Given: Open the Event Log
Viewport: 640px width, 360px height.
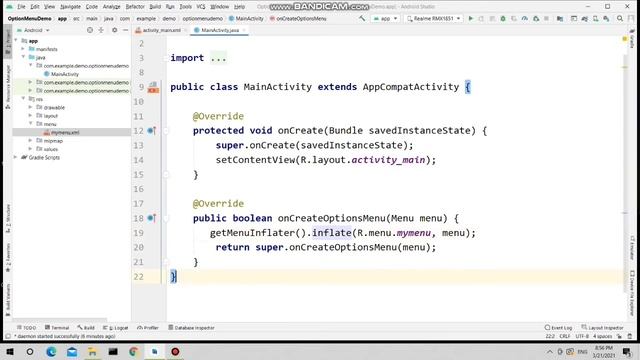Looking at the screenshot, I should click(x=558, y=328).
